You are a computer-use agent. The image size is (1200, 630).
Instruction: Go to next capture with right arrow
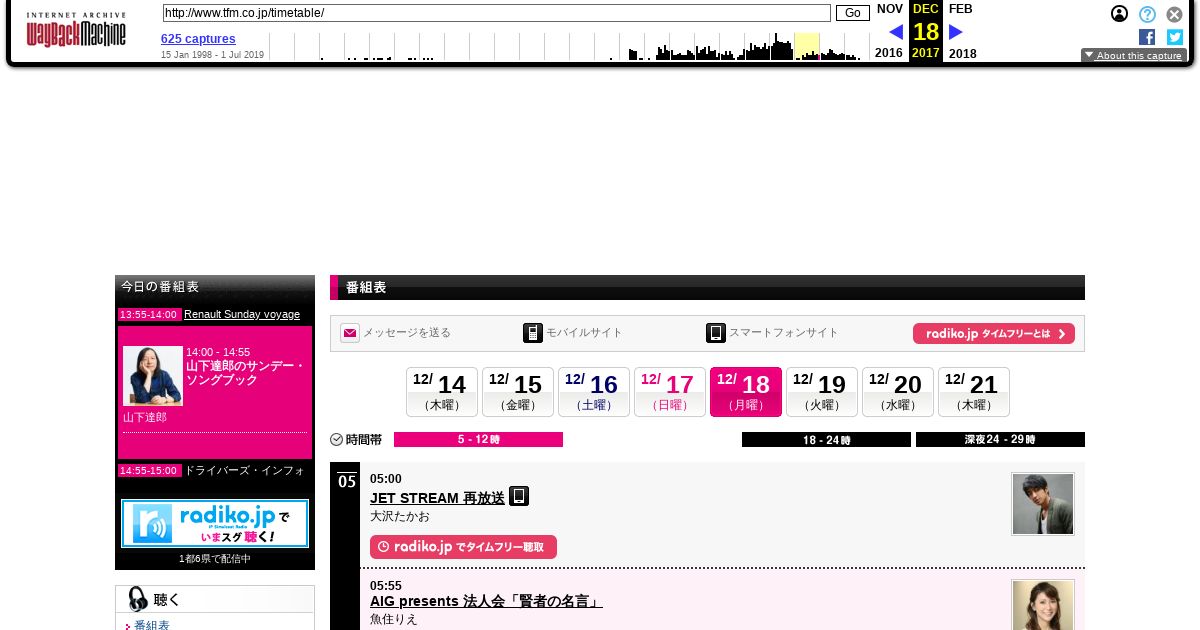pos(956,32)
